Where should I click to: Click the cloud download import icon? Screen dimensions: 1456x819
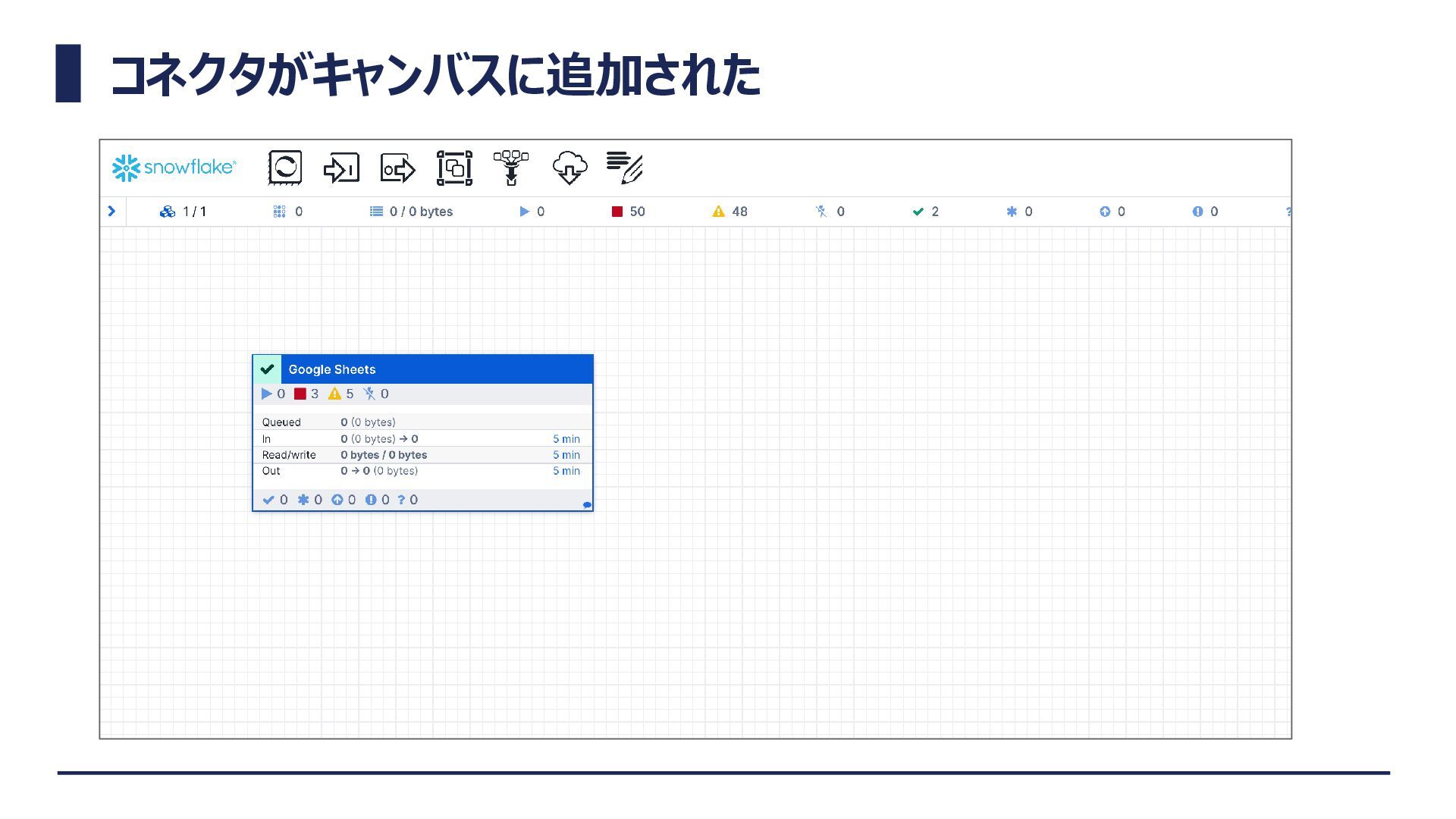point(570,168)
